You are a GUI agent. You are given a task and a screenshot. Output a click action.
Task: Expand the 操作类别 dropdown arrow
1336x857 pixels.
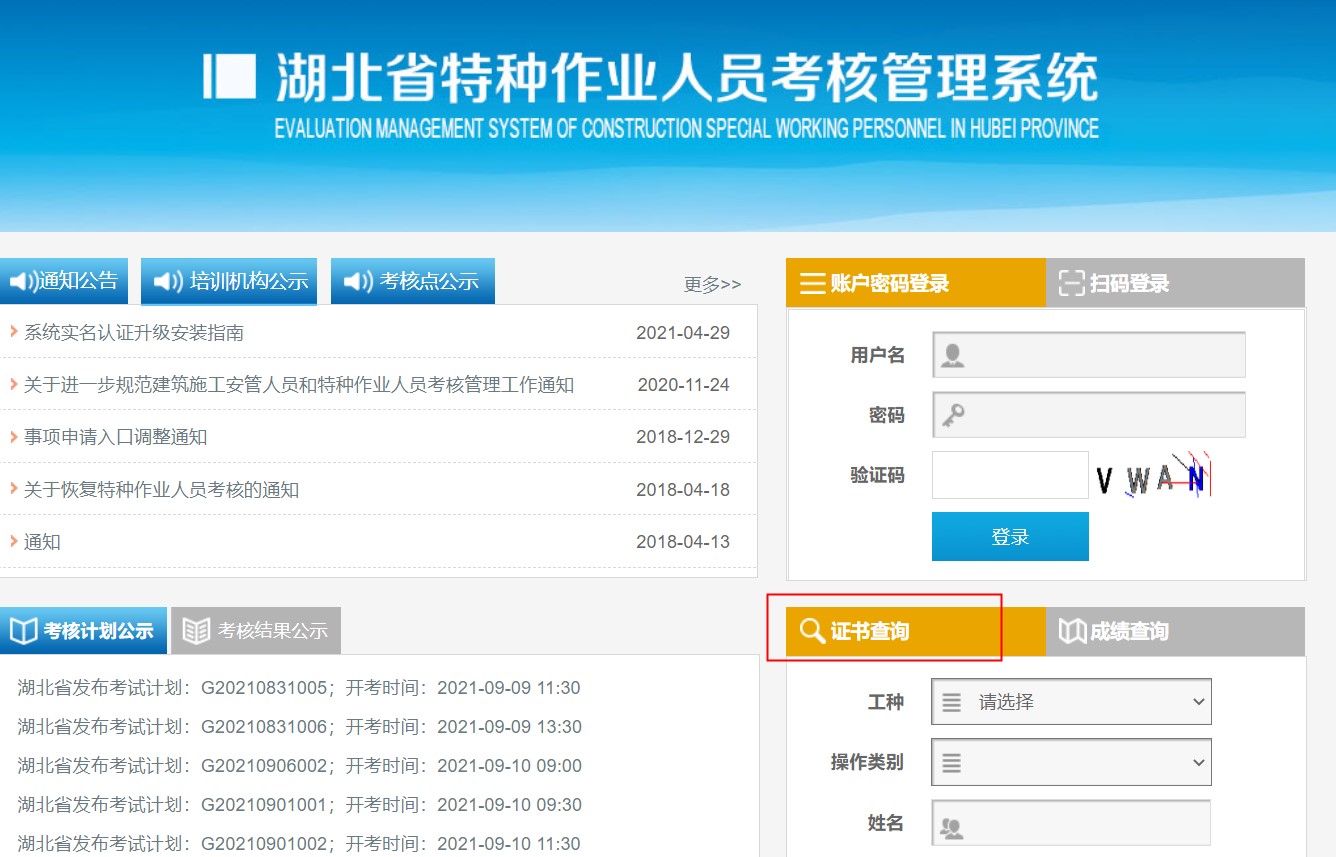[1199, 763]
